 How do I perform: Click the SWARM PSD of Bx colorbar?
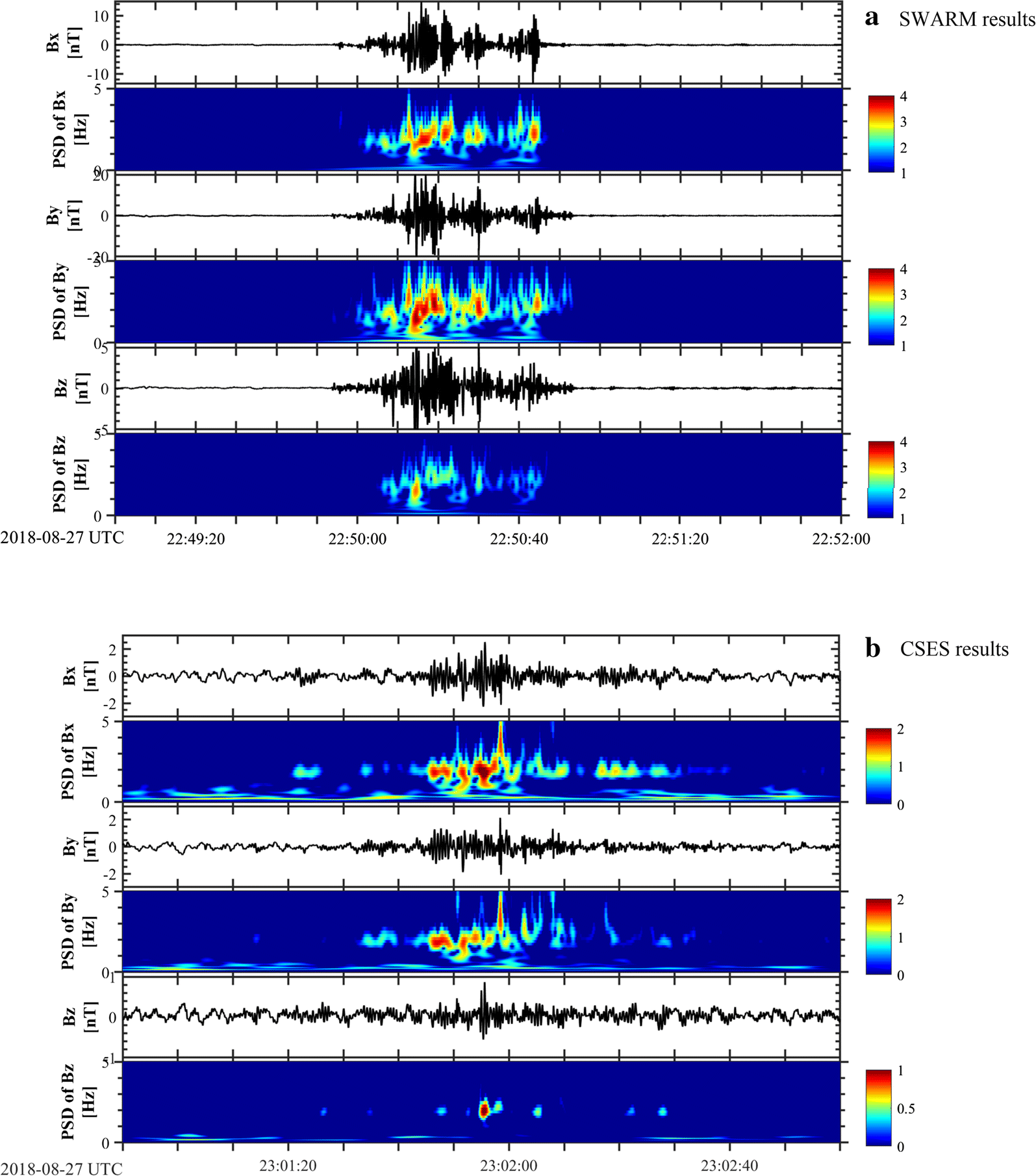881,134
